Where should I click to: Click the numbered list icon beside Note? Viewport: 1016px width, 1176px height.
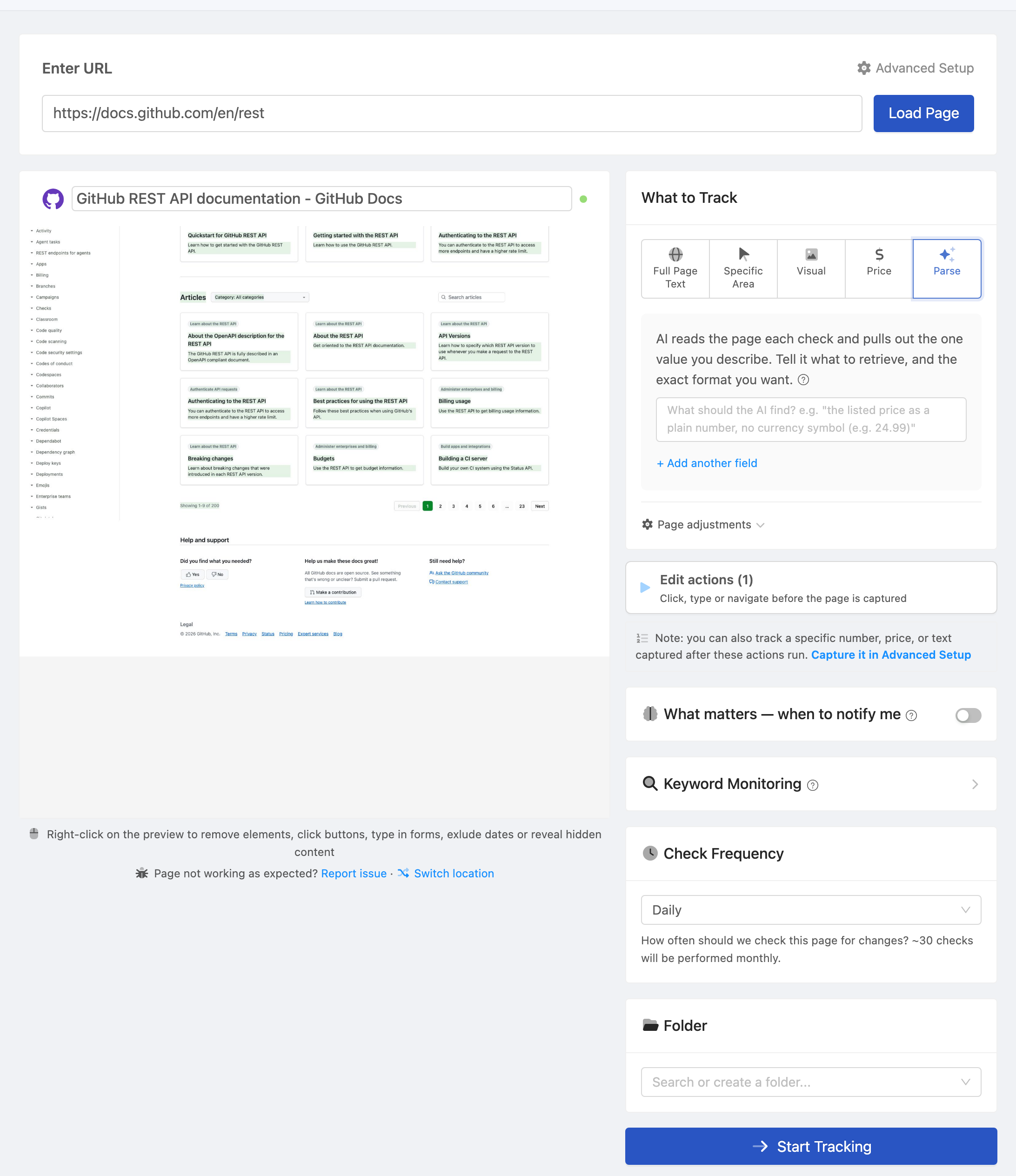pyautogui.click(x=642, y=638)
